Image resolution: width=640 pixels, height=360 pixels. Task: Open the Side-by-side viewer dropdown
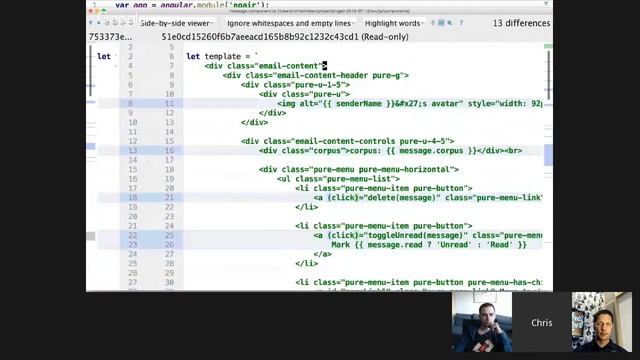click(x=177, y=23)
